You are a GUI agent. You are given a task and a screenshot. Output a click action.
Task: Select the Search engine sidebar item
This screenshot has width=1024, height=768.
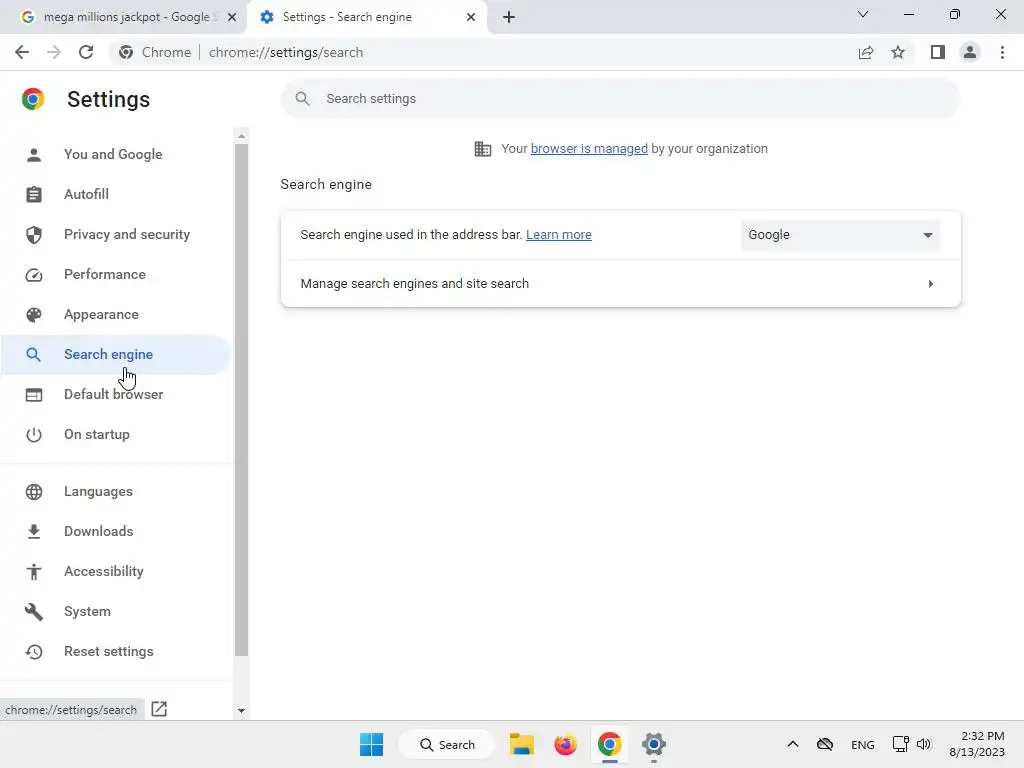pyautogui.click(x=116, y=355)
